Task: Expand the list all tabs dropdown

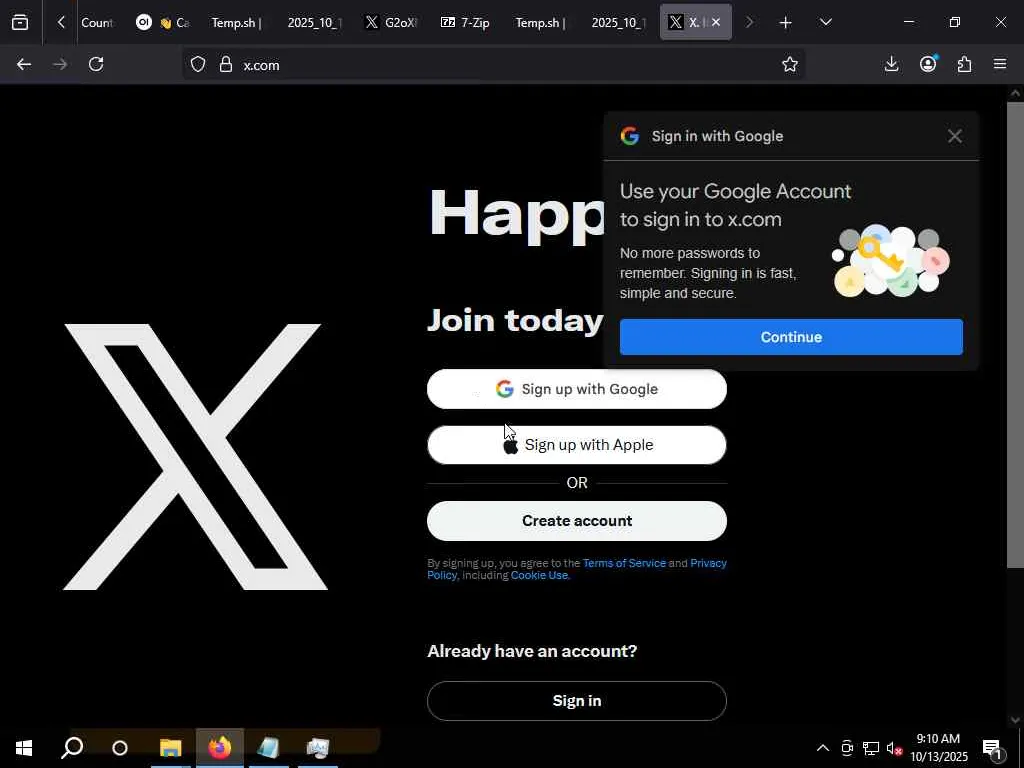Action: tap(825, 22)
